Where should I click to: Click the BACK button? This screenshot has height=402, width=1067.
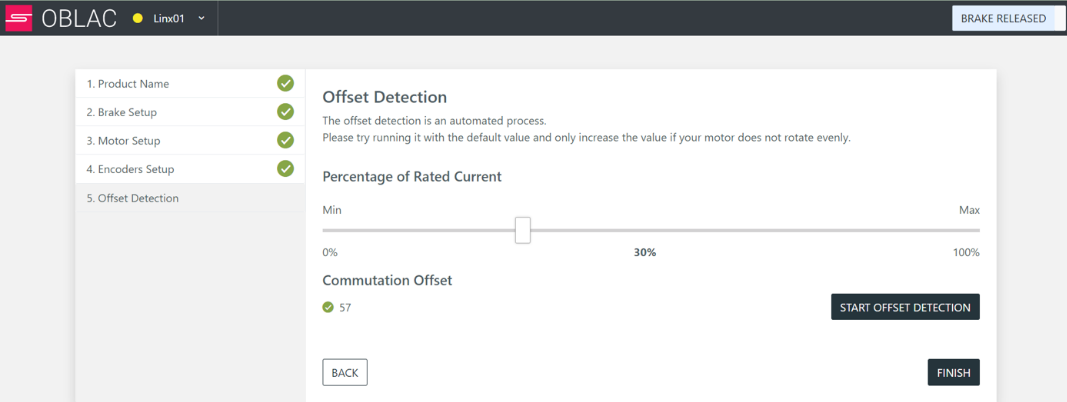point(345,372)
